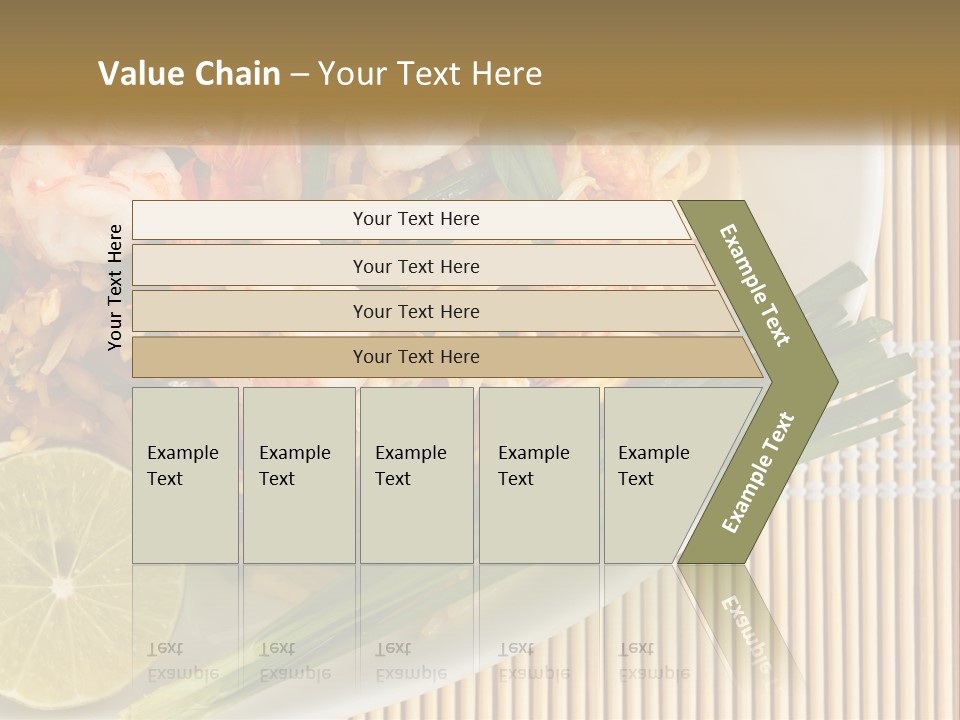The height and width of the screenshot is (720, 960).
Task: Select the third "Your Text Here" bar from top
Action: (415, 311)
